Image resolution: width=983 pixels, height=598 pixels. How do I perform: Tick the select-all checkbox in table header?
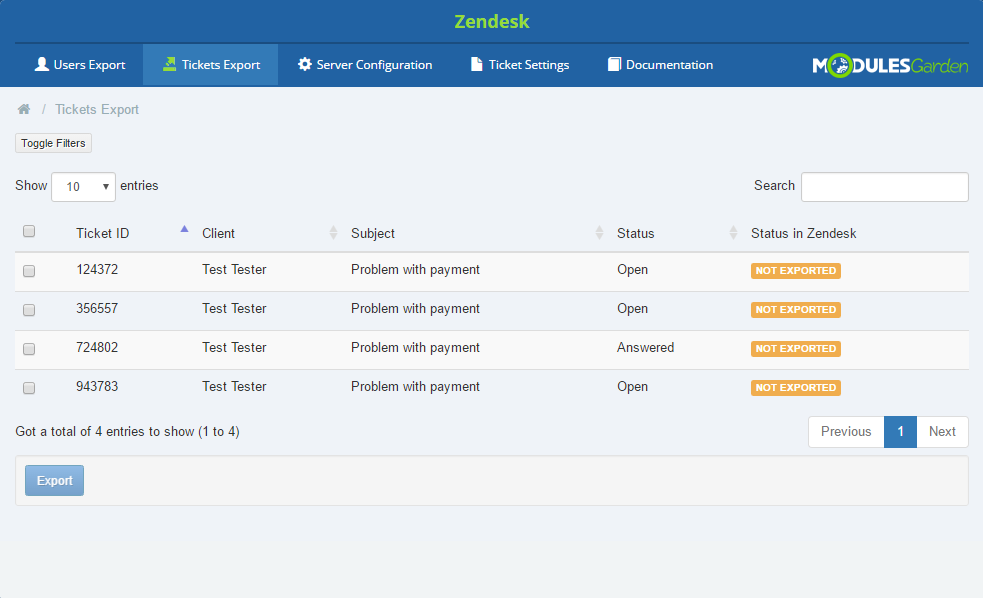click(29, 231)
